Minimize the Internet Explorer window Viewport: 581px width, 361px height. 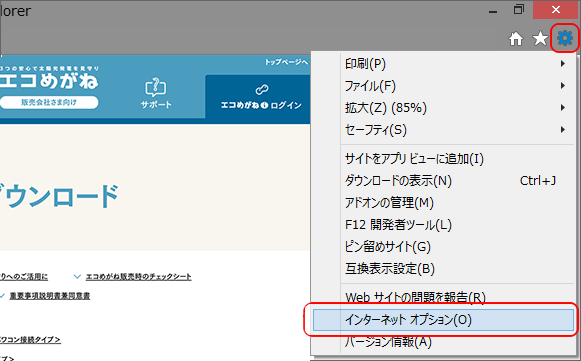point(493,11)
